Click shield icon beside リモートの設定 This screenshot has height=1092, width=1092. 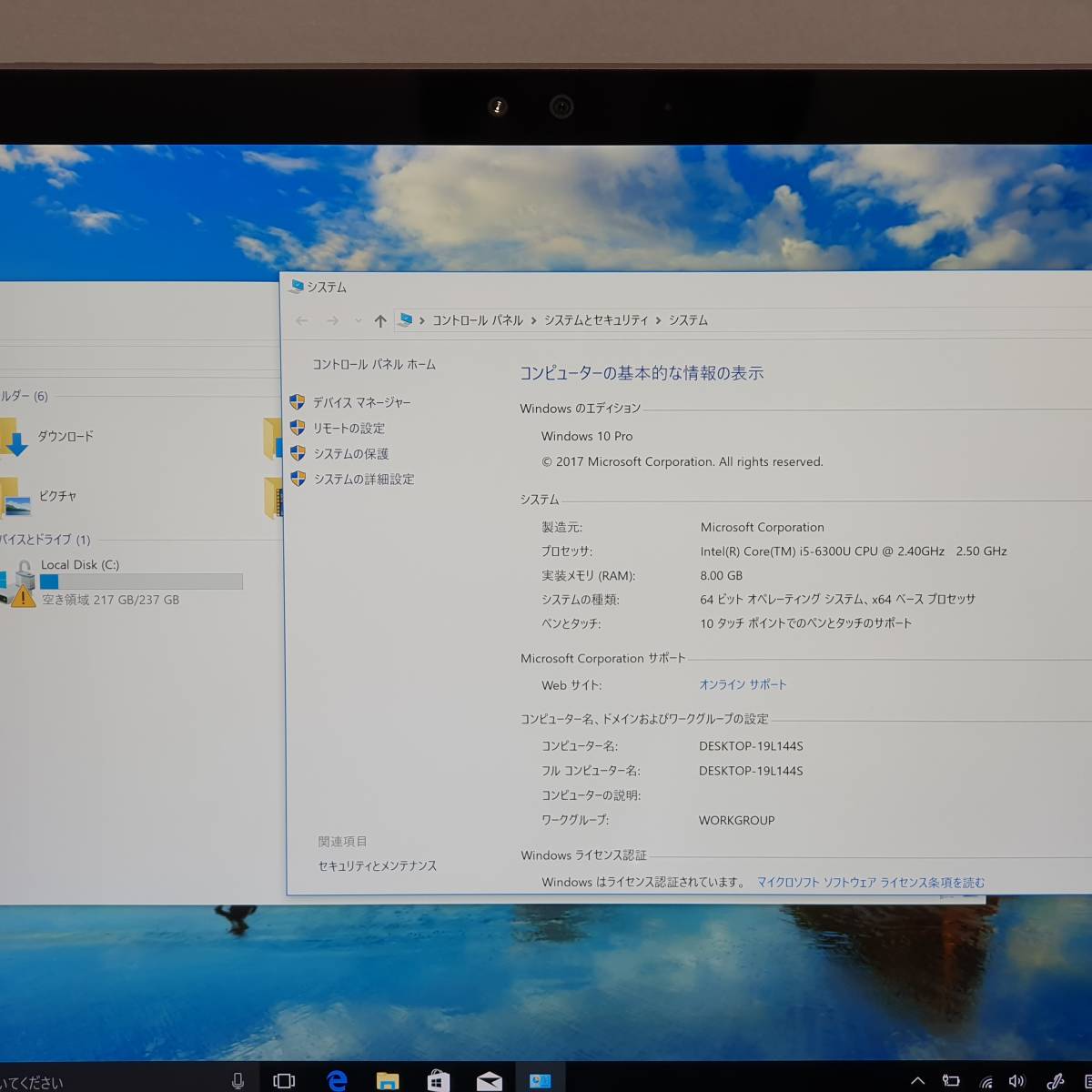click(x=298, y=427)
